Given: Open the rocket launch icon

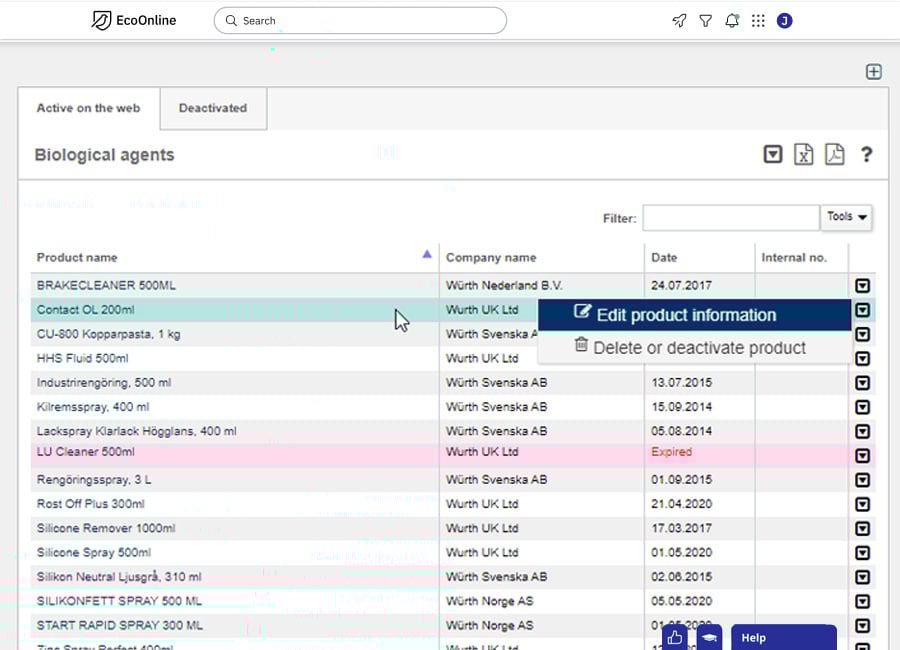Looking at the screenshot, I should [679, 21].
